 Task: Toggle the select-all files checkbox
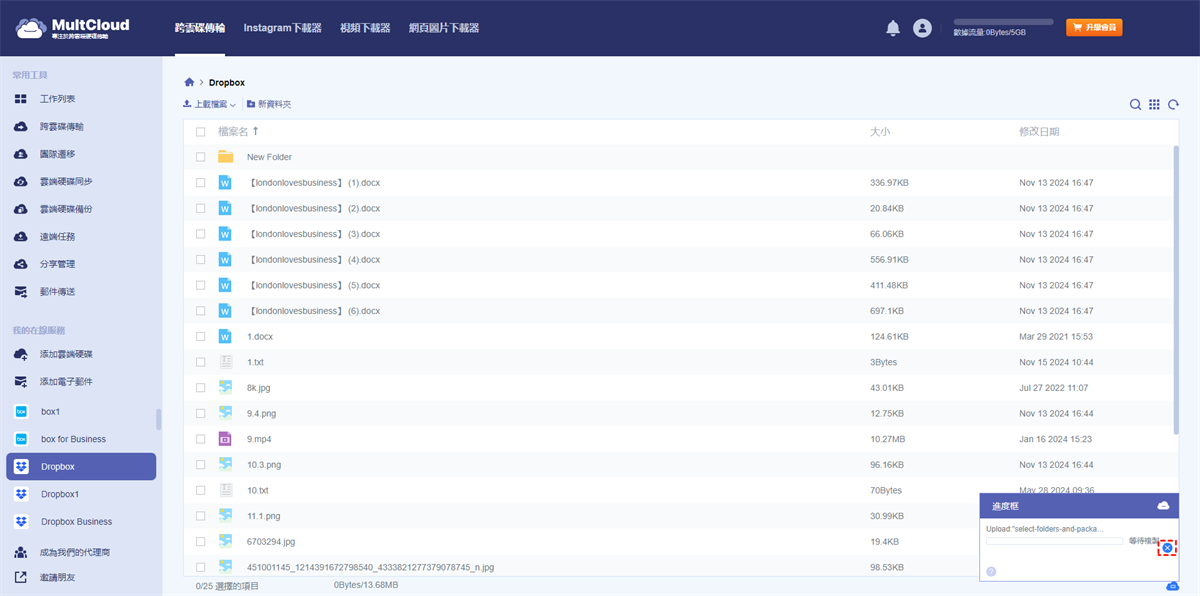pos(201,132)
